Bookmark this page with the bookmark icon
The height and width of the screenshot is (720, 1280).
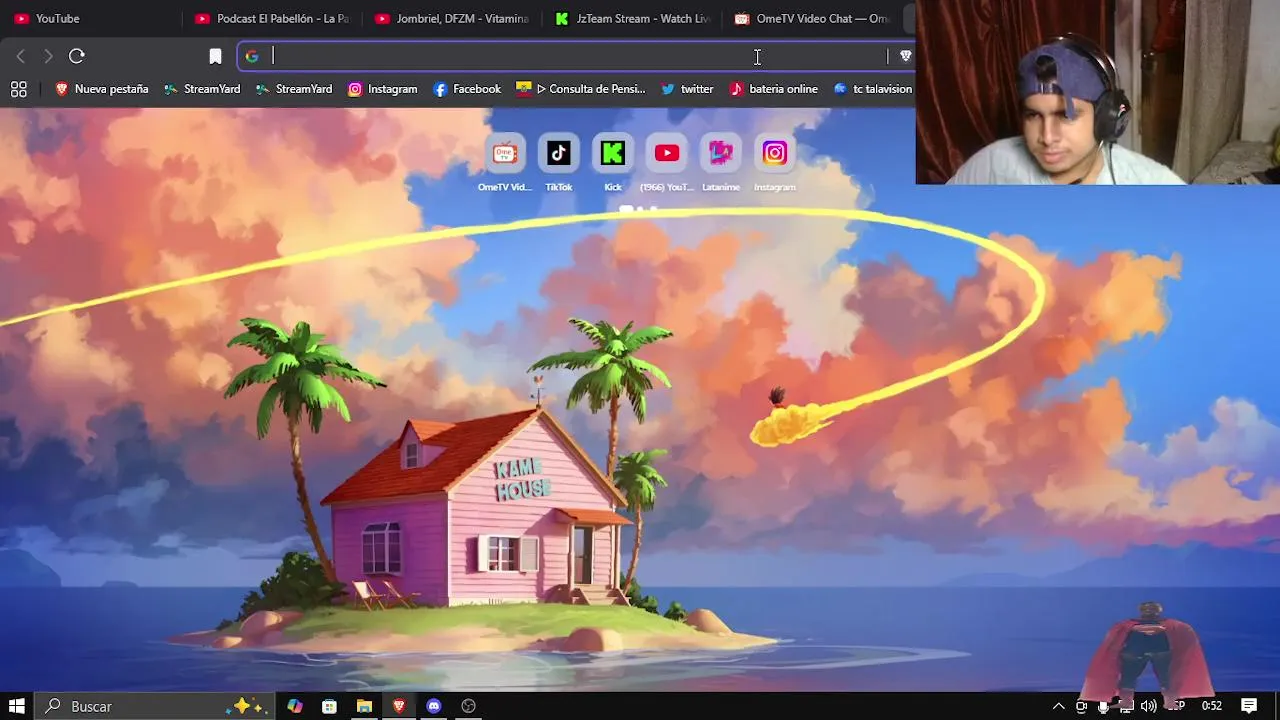click(215, 56)
